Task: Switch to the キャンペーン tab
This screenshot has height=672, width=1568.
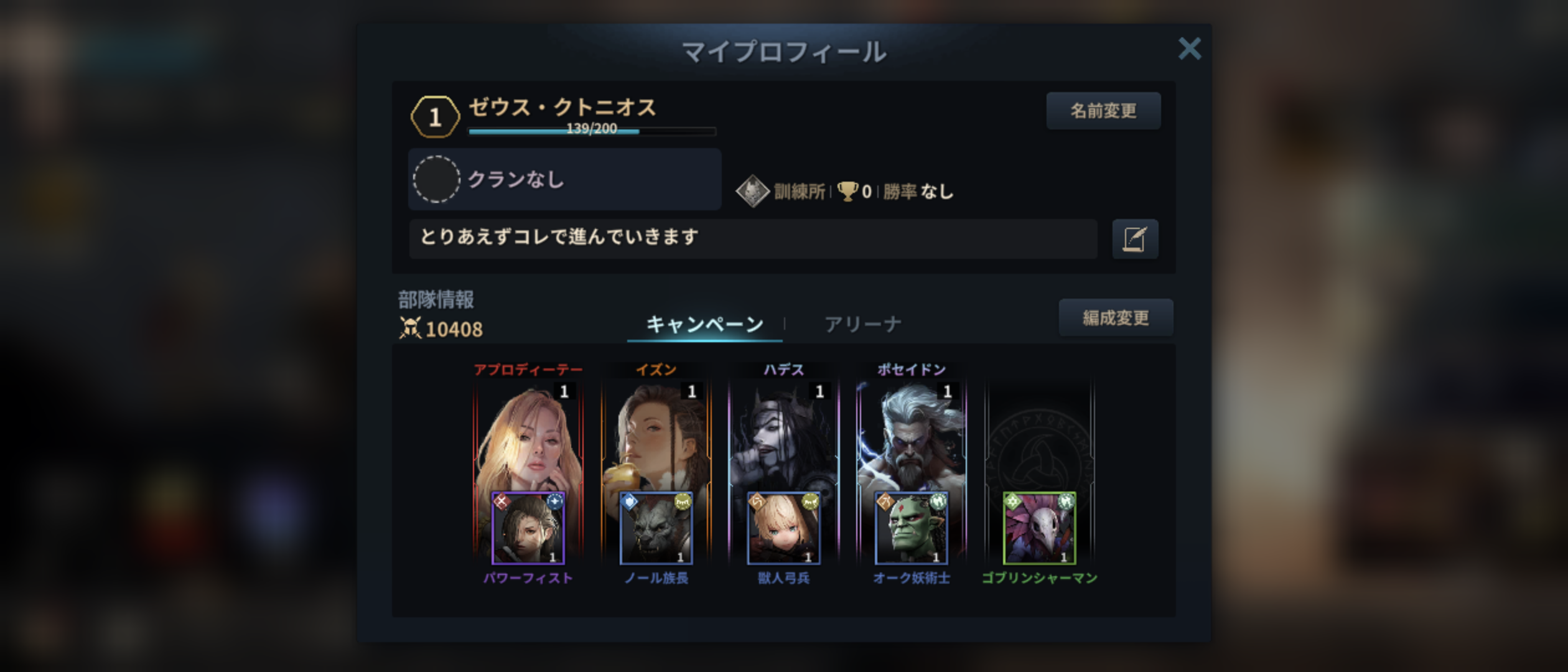Action: click(x=704, y=324)
